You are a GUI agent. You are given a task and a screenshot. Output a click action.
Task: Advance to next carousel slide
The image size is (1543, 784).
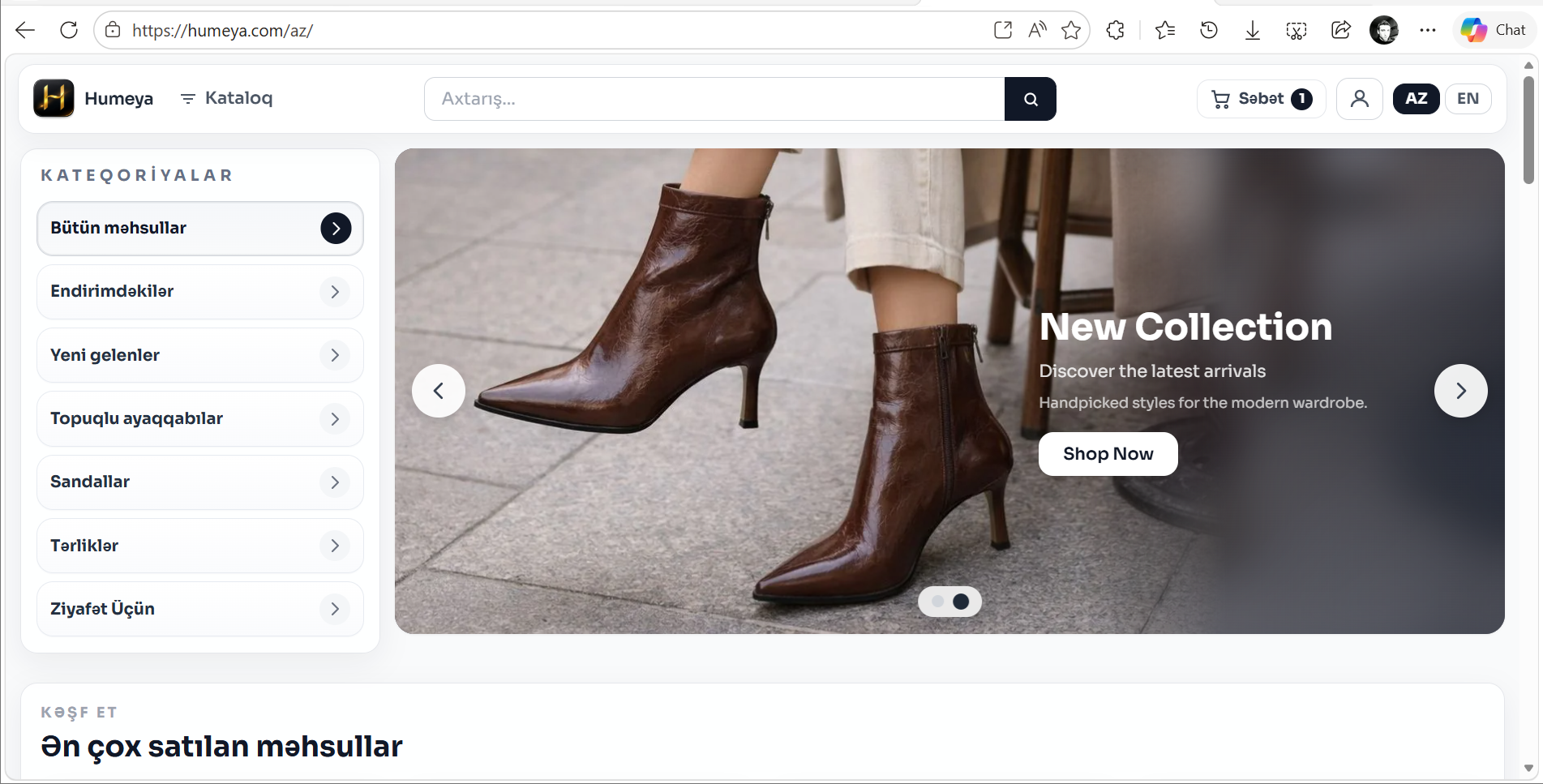[1460, 392]
